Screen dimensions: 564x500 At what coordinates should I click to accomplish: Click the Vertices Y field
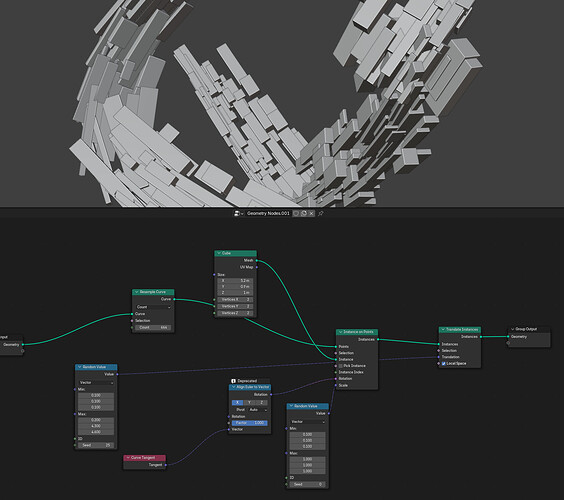tap(235, 306)
